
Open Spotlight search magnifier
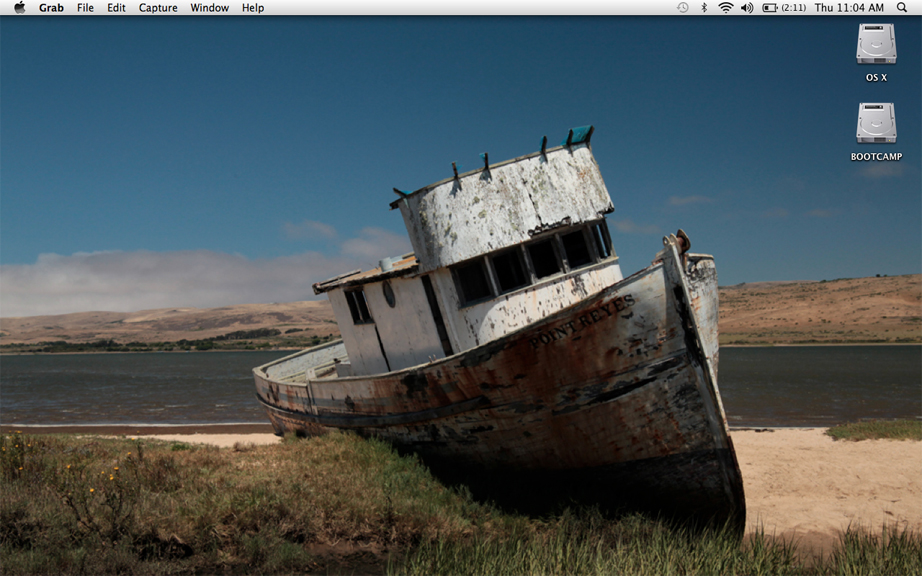pyautogui.click(x=902, y=8)
